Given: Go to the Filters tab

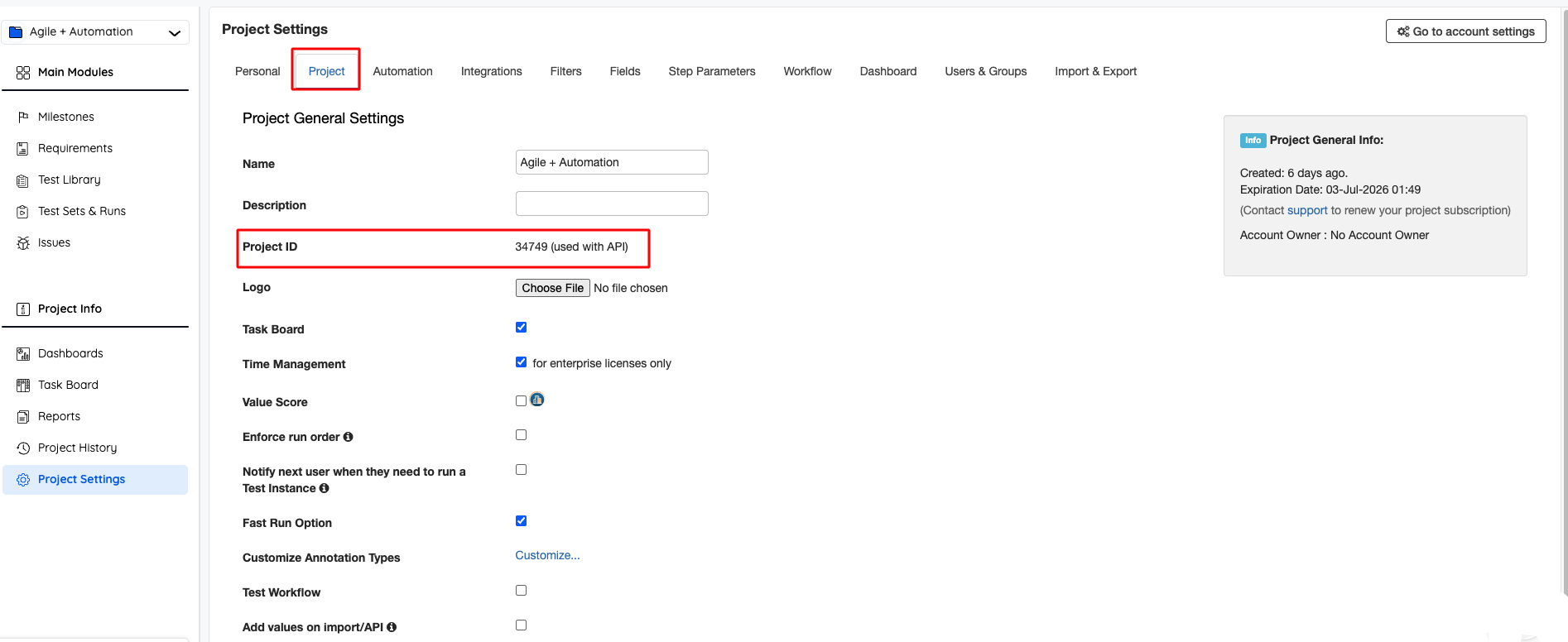Looking at the screenshot, I should pos(566,71).
